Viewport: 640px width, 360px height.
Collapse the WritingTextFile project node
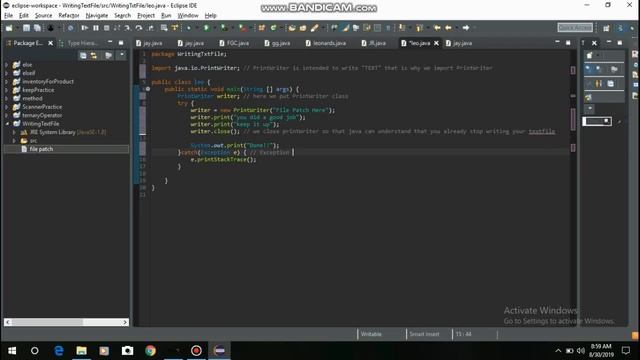pos(7,124)
